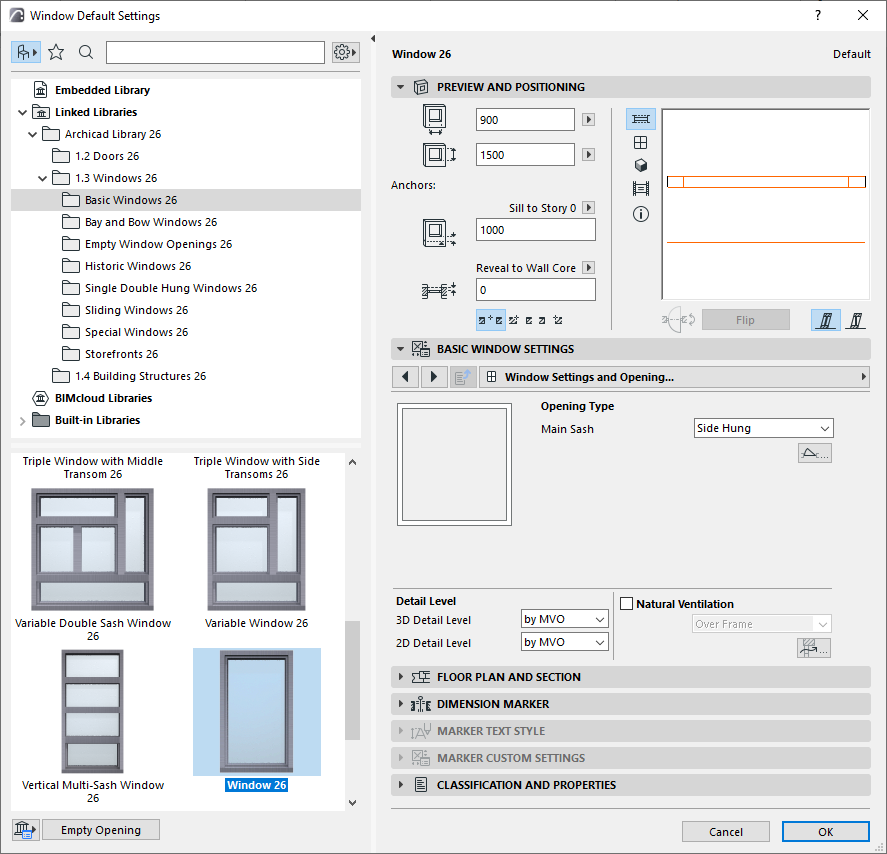Open the Favorites star icon

pyautogui.click(x=56, y=52)
